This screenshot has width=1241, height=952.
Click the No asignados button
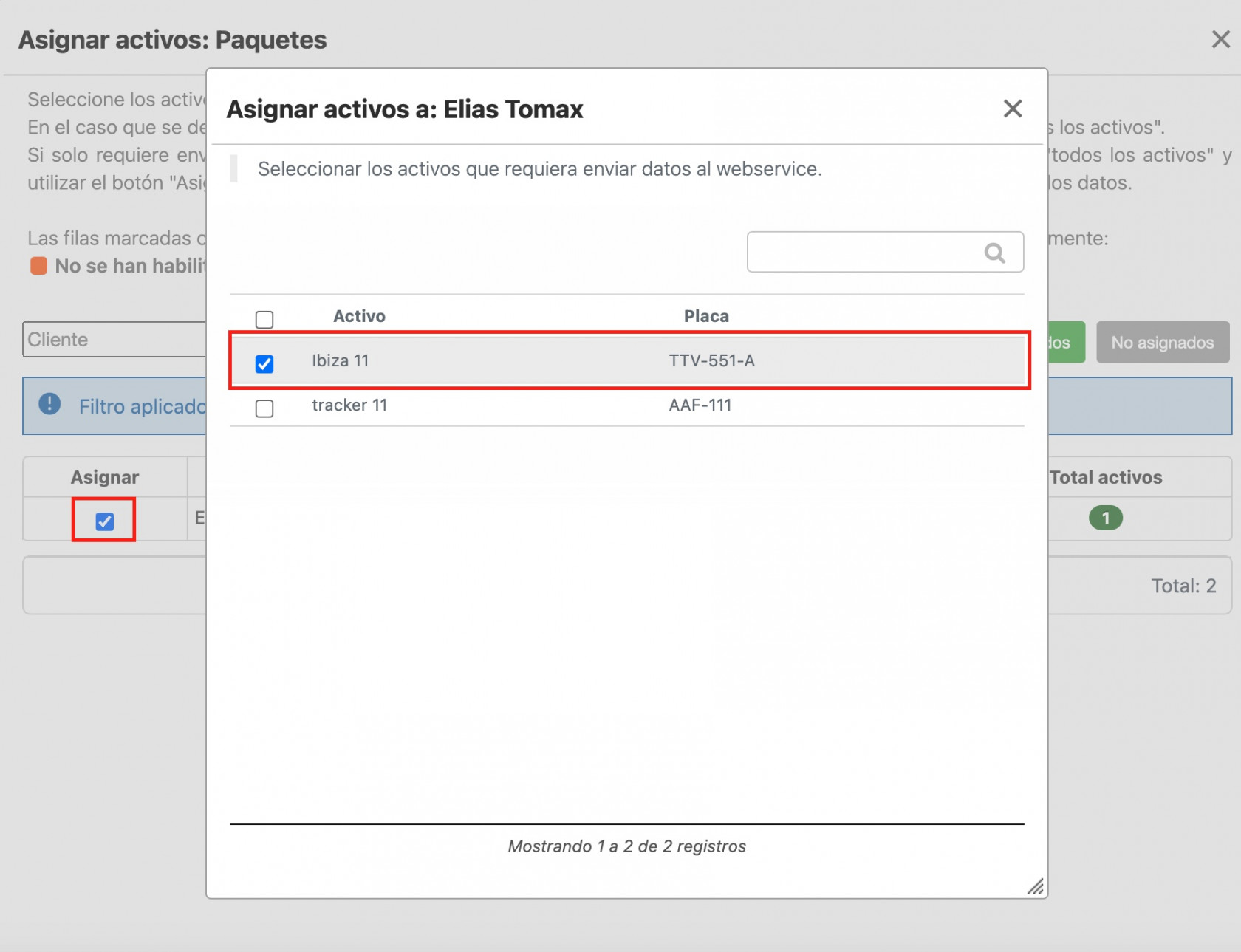pyautogui.click(x=1163, y=342)
